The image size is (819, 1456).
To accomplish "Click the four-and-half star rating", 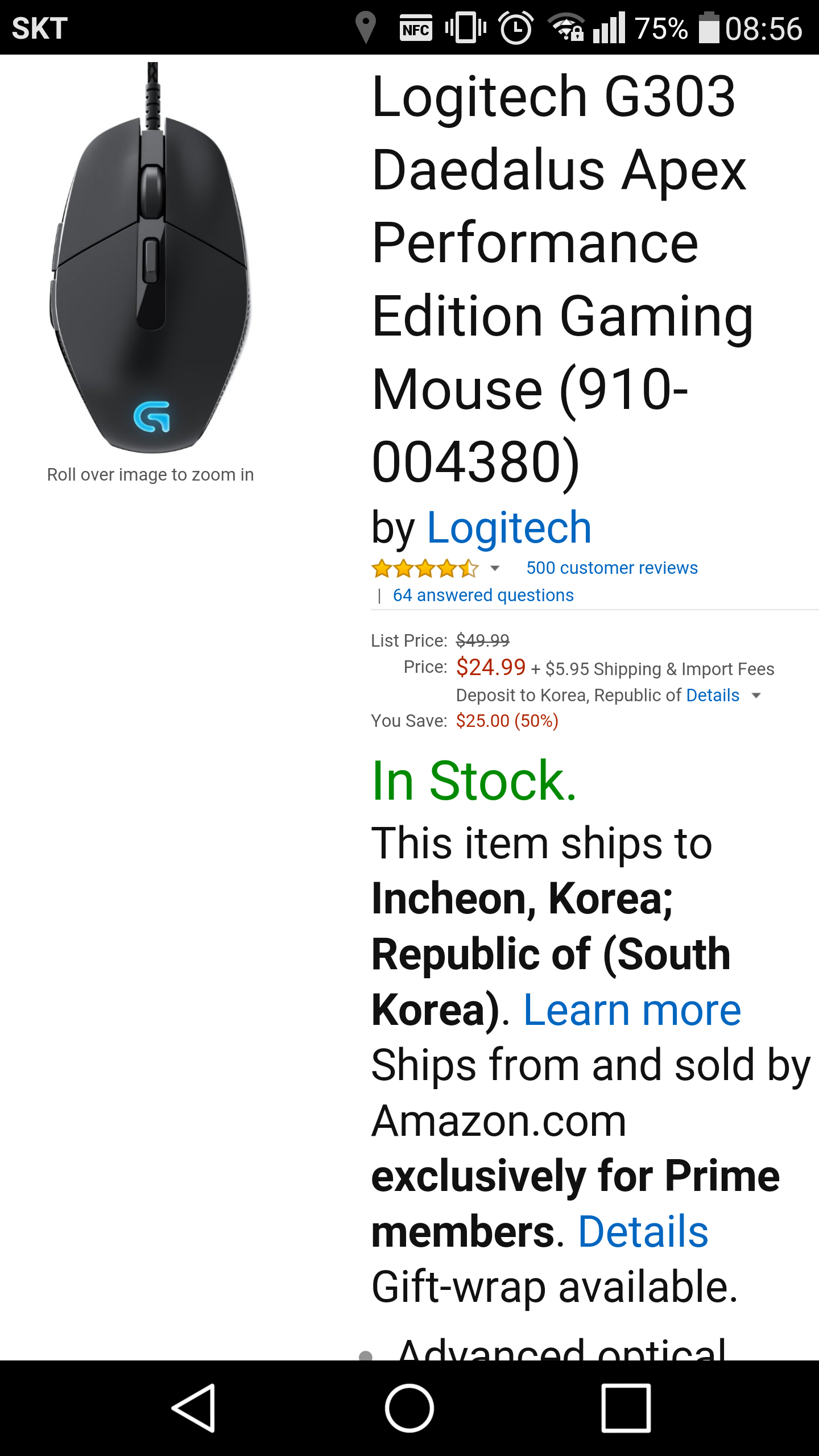I will [425, 568].
